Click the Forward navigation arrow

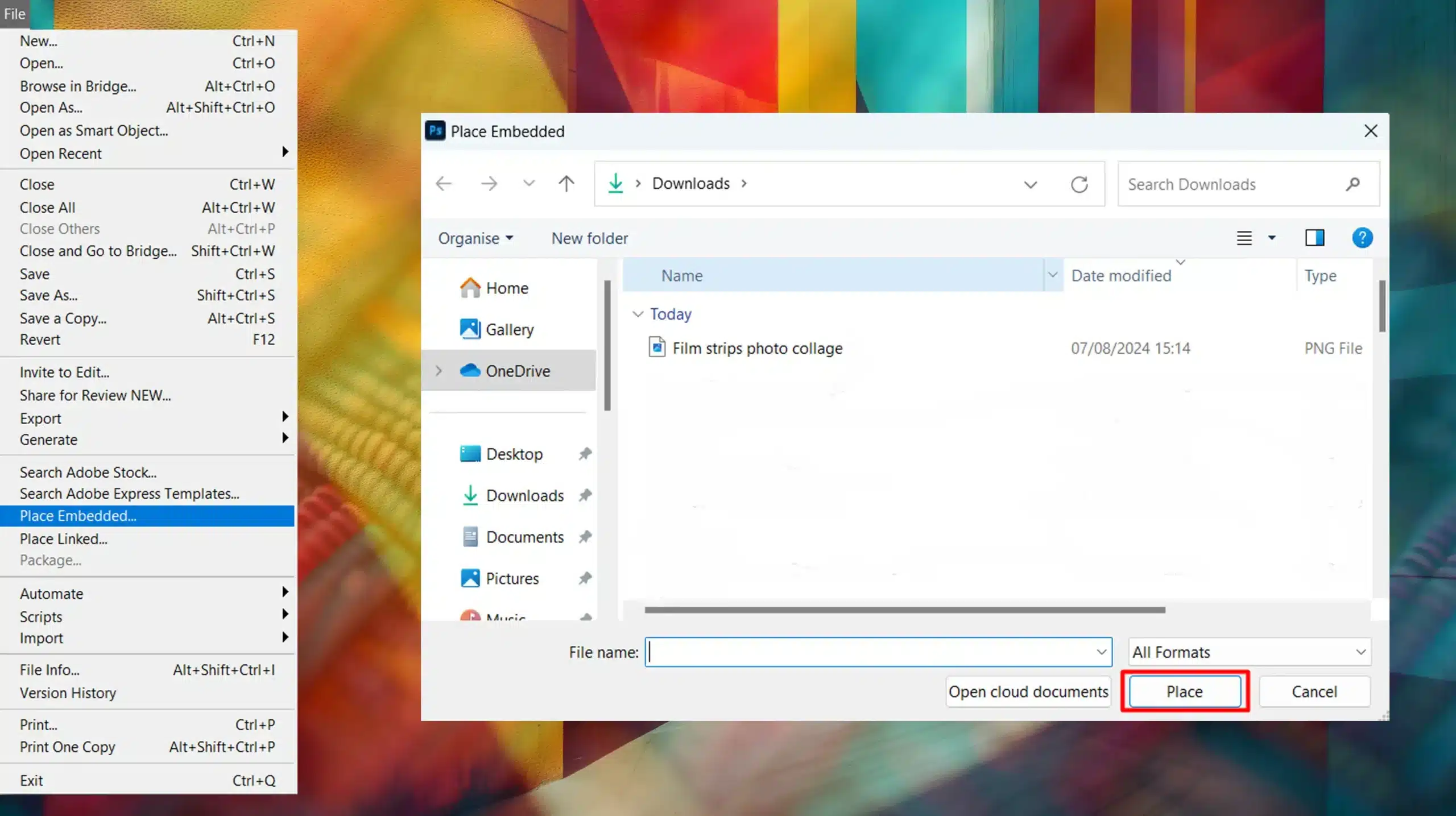click(489, 184)
